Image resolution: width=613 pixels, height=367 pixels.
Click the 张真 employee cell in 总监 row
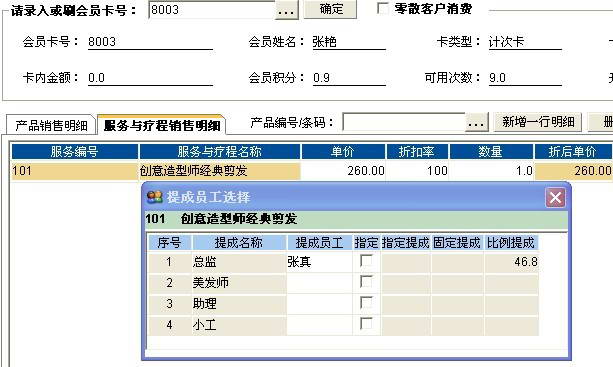pos(319,262)
